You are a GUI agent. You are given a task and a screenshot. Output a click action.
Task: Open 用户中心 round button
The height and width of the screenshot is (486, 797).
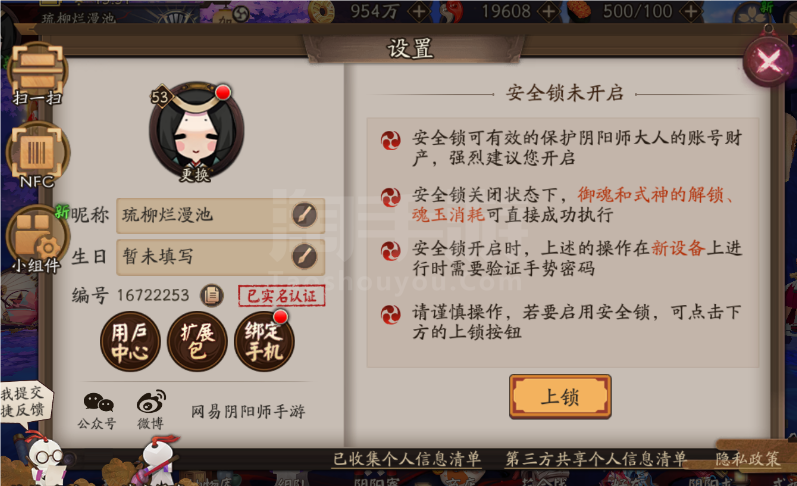130,341
